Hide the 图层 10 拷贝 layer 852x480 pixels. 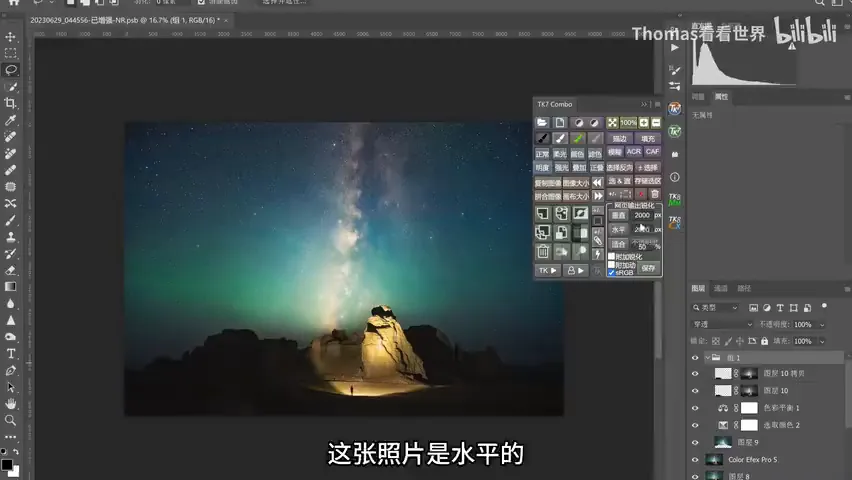coord(695,373)
